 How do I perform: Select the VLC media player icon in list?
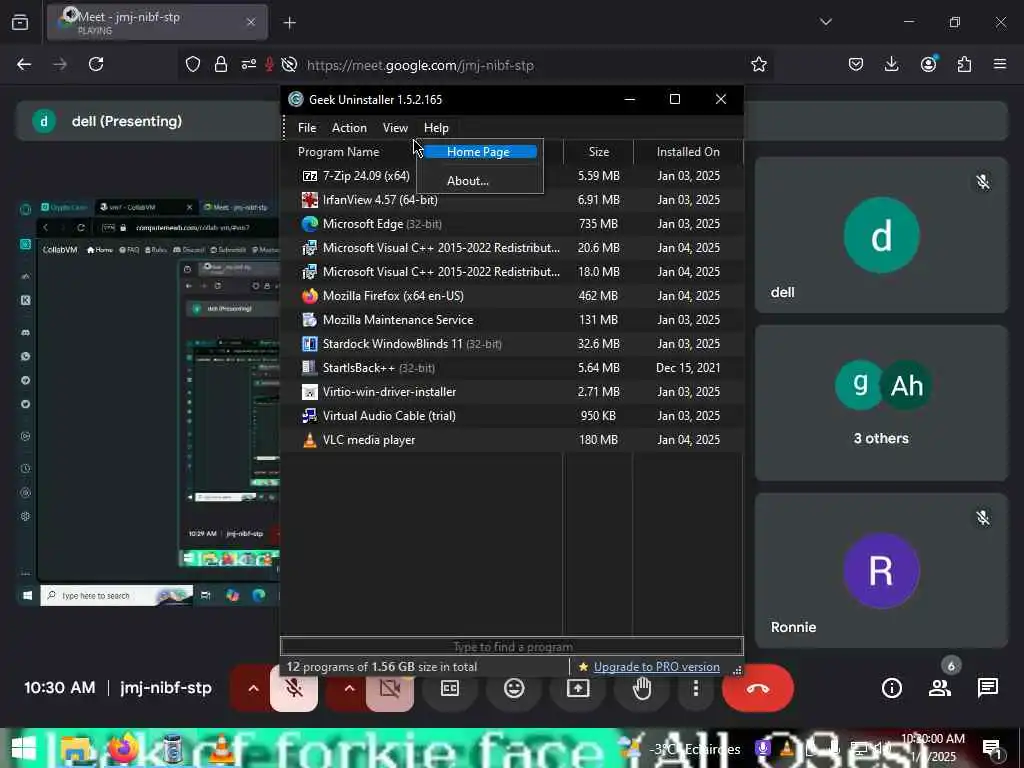coord(310,440)
